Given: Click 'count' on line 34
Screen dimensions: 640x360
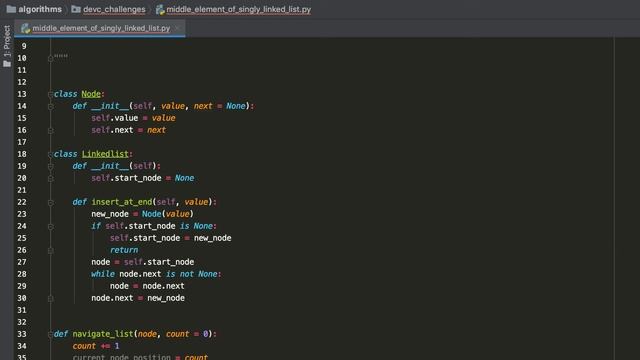Looking at the screenshot, I should point(84,346).
